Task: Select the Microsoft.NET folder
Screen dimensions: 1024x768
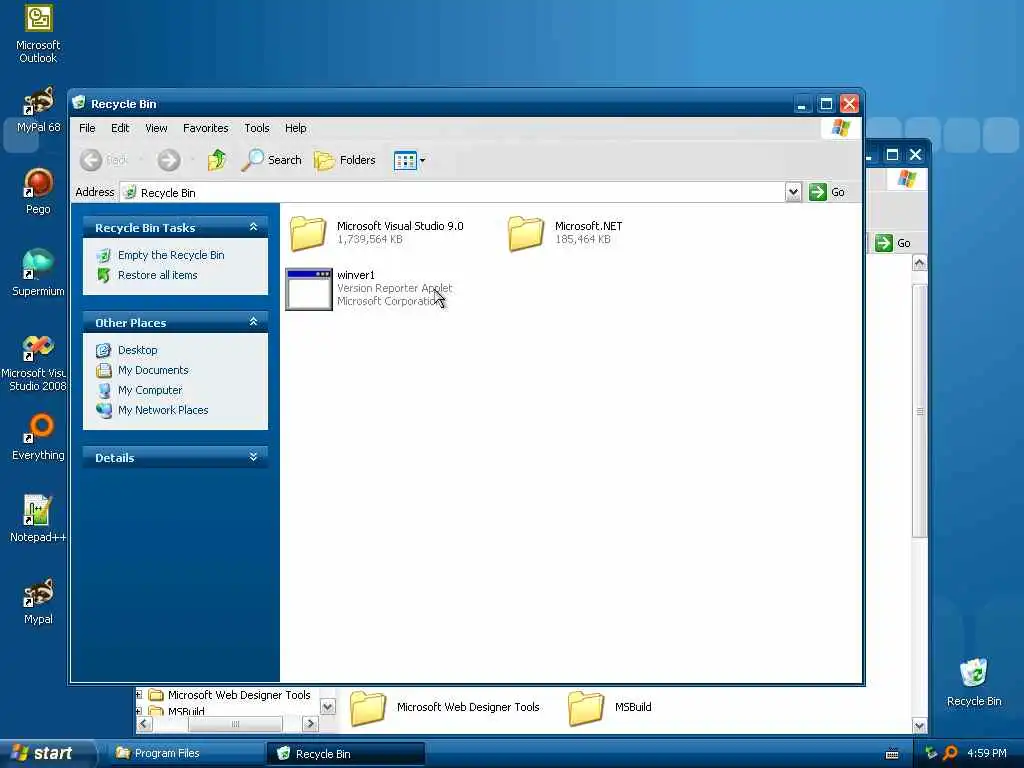Action: click(x=566, y=232)
